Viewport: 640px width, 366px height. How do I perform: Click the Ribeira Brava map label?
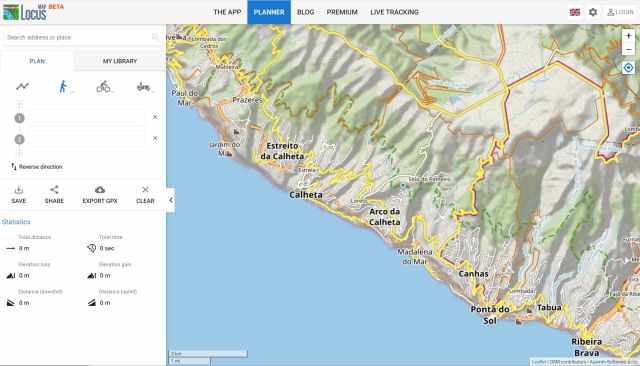tap(587, 347)
